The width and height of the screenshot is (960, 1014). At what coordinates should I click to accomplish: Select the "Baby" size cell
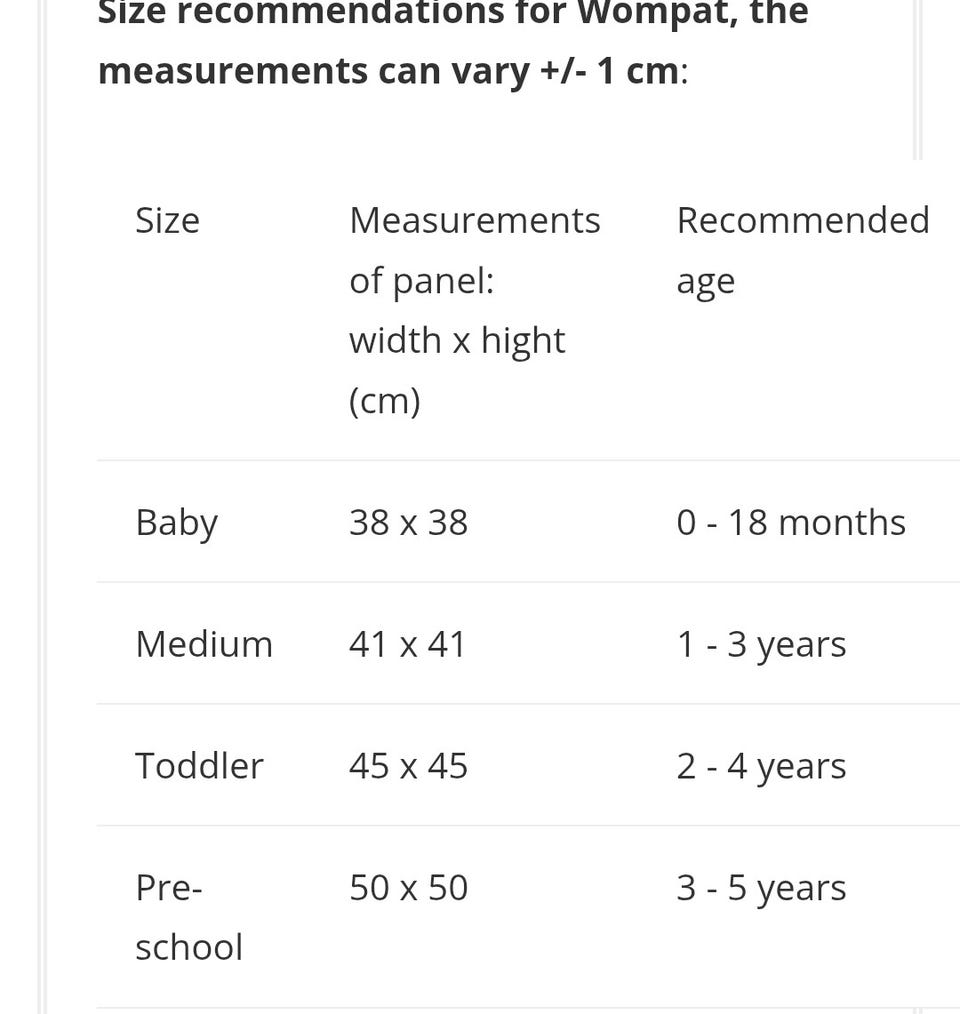[x=176, y=523]
